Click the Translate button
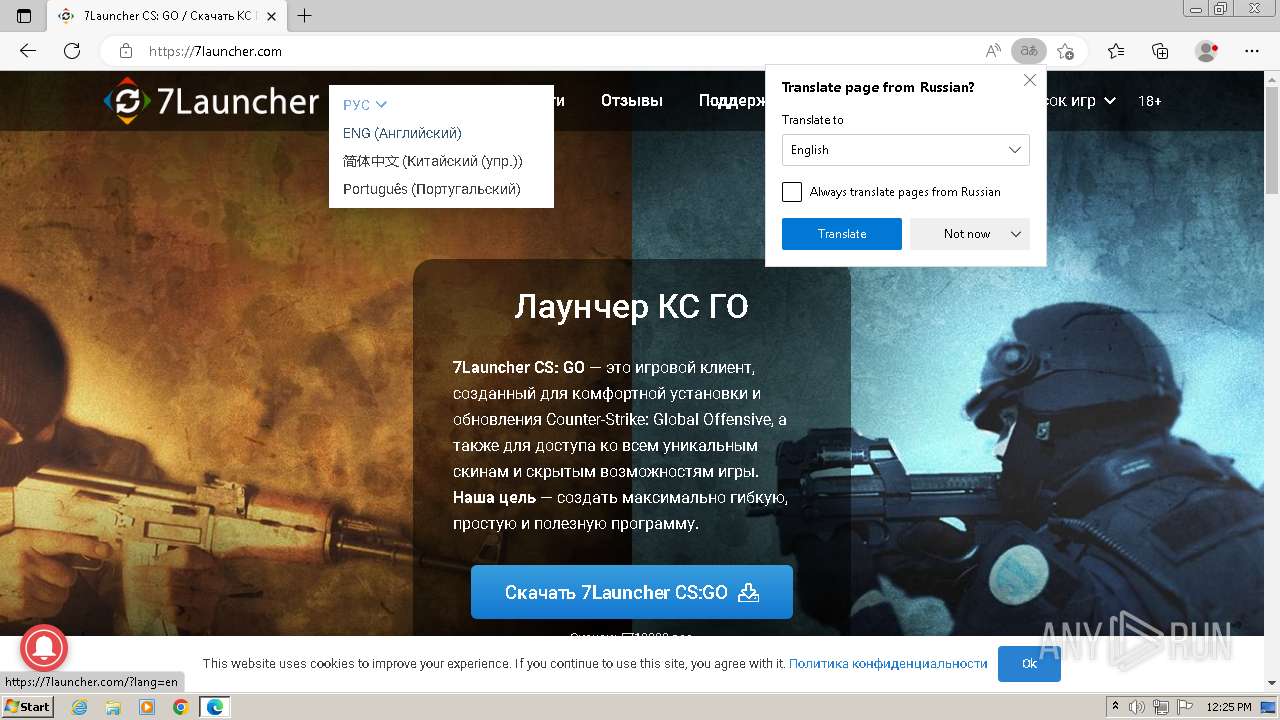 tap(842, 234)
